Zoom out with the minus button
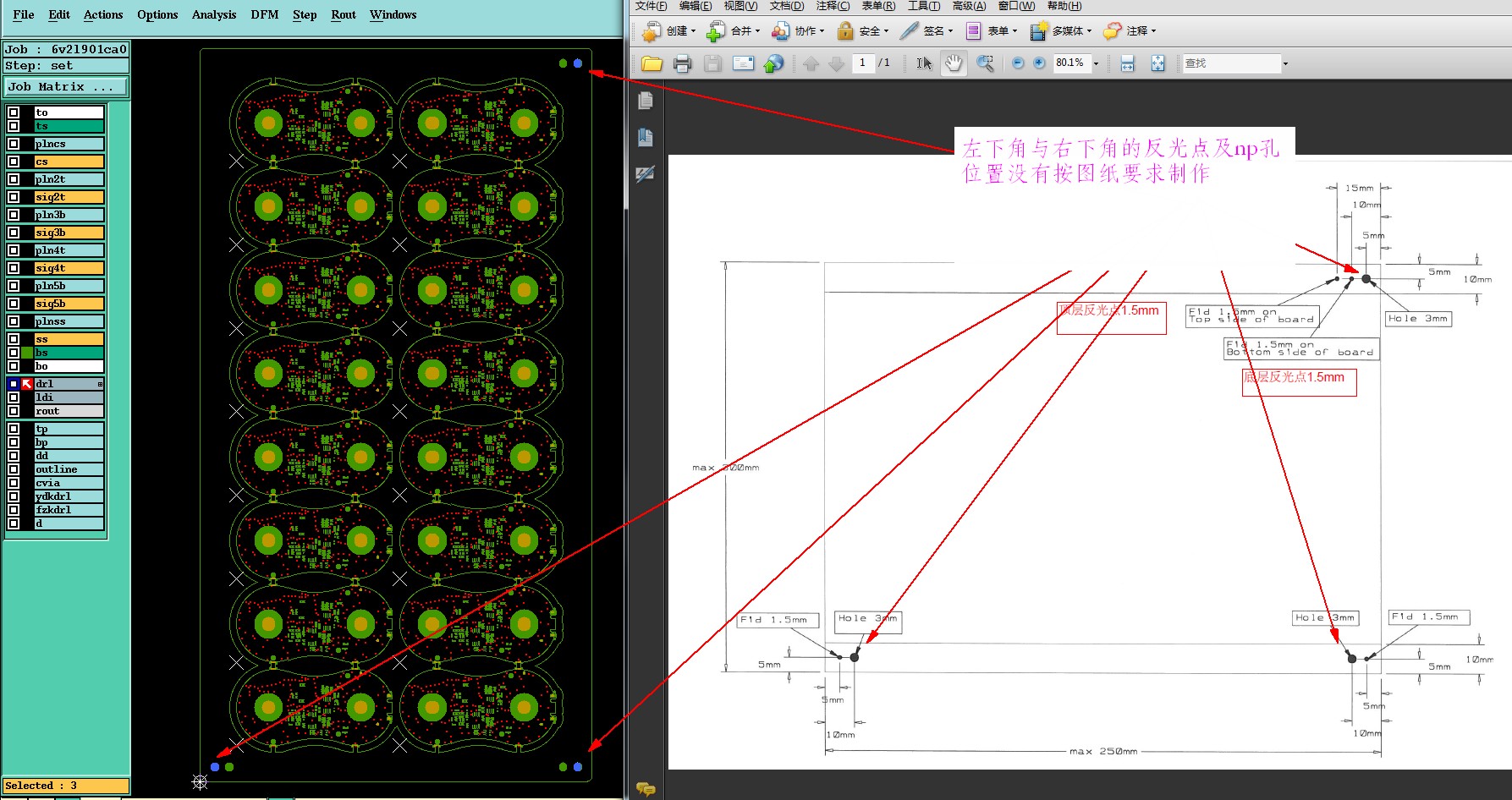The width and height of the screenshot is (1512, 800). pyautogui.click(x=1018, y=63)
